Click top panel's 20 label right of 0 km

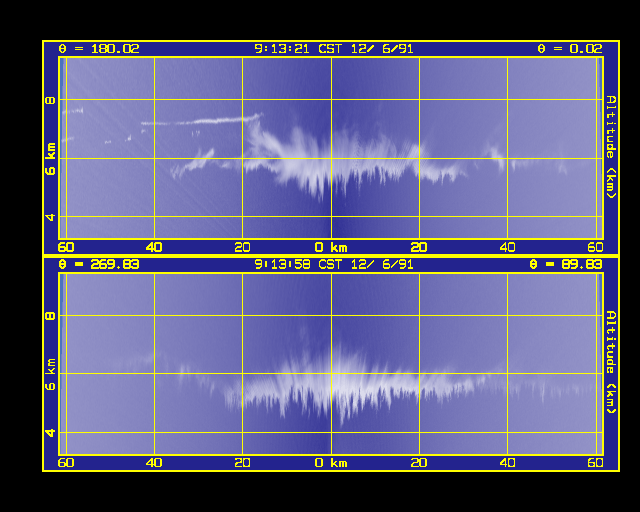tap(419, 247)
